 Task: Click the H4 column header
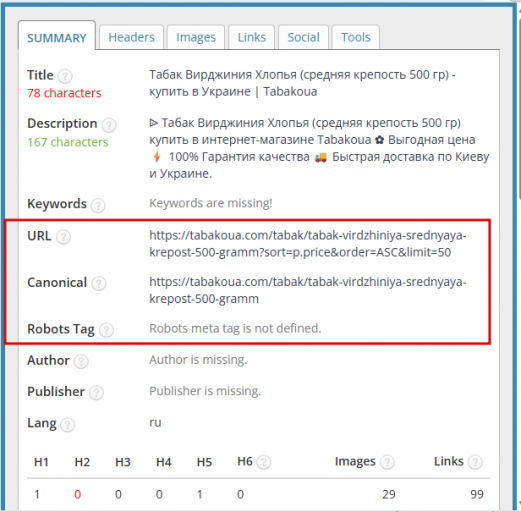164,462
